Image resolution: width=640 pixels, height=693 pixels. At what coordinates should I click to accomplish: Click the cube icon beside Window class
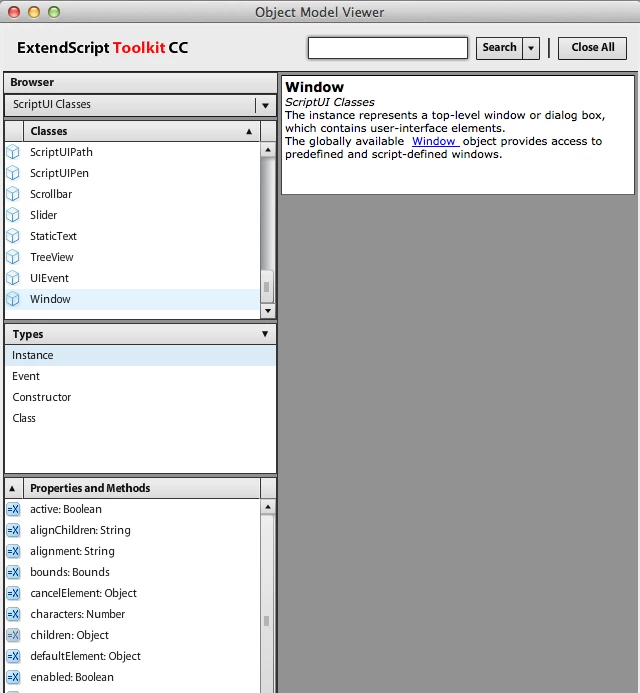[x=13, y=299]
